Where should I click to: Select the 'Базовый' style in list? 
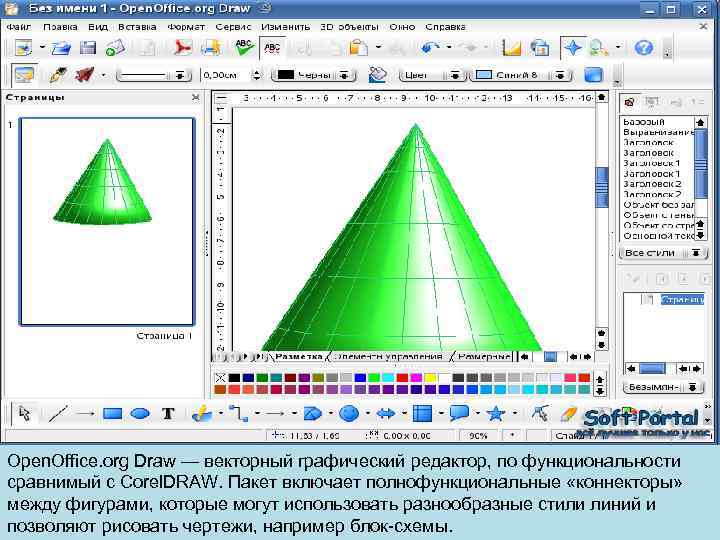tap(644, 122)
